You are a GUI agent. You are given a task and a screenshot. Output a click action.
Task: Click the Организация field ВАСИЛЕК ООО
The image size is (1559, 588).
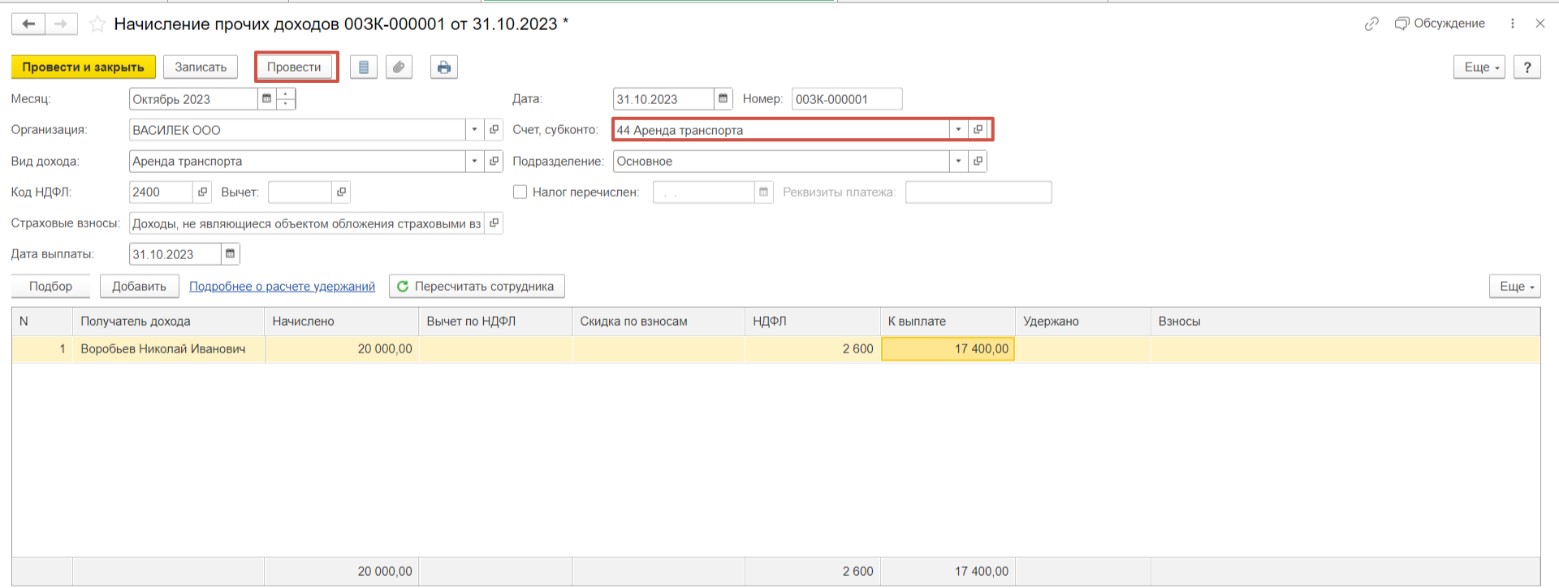(298, 130)
